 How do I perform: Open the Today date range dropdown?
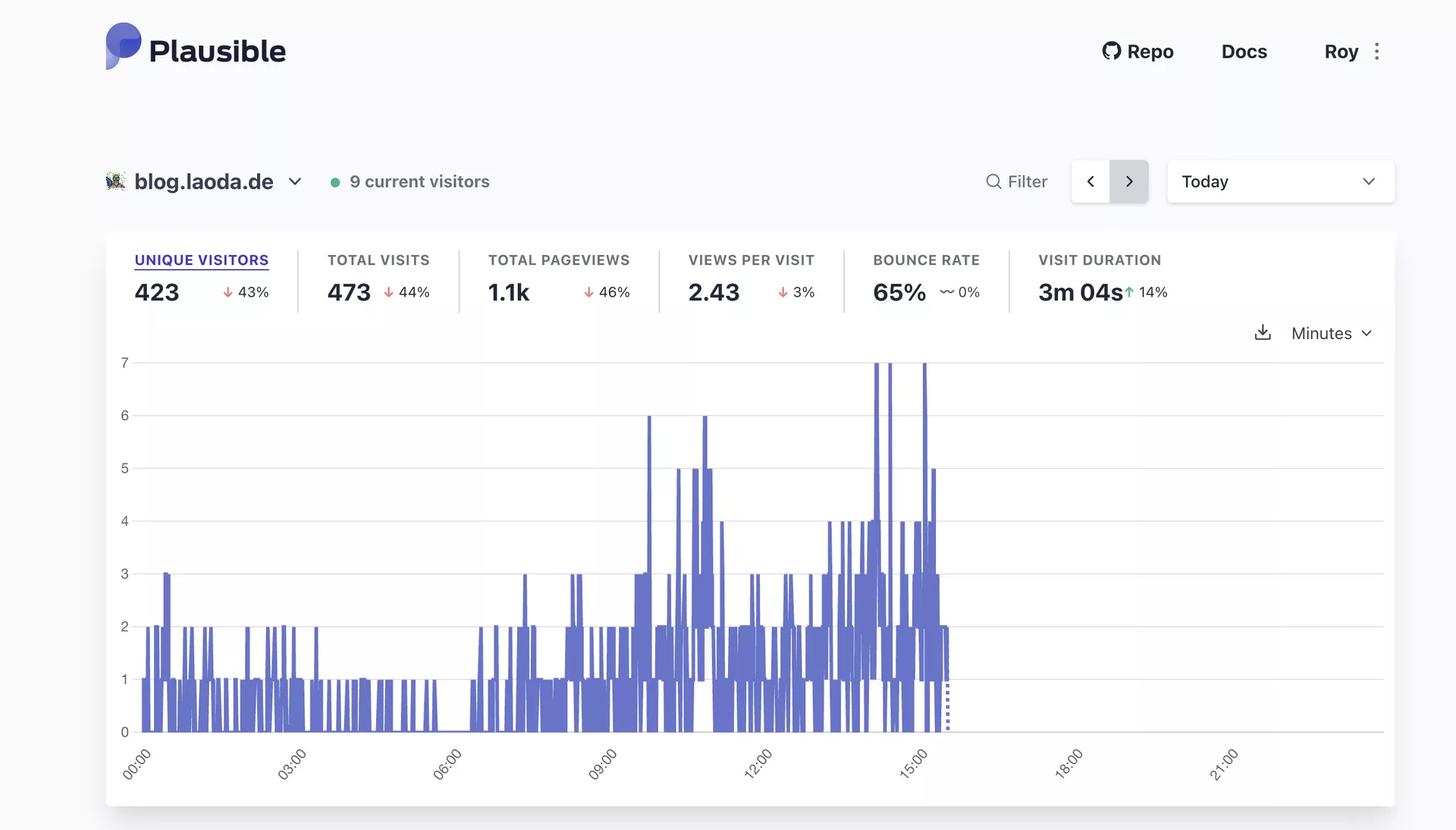pyautogui.click(x=1280, y=181)
